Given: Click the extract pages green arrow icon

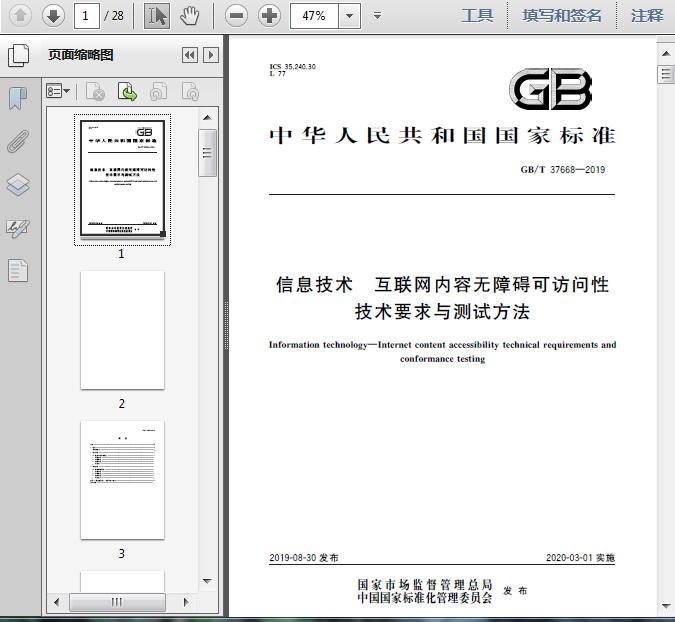Looking at the screenshot, I should [x=127, y=91].
